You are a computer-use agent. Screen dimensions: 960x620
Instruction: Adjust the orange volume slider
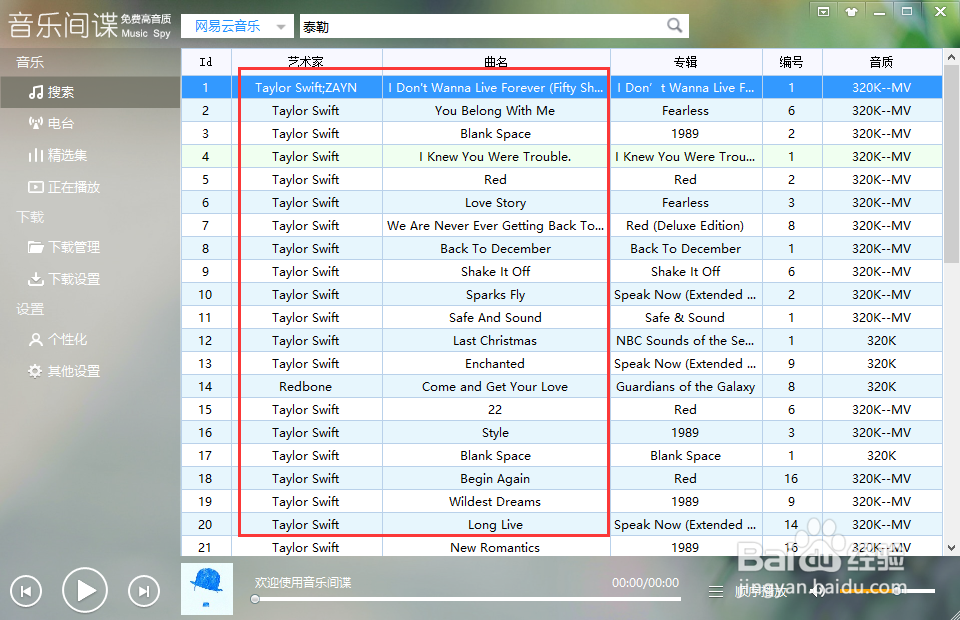click(x=887, y=591)
